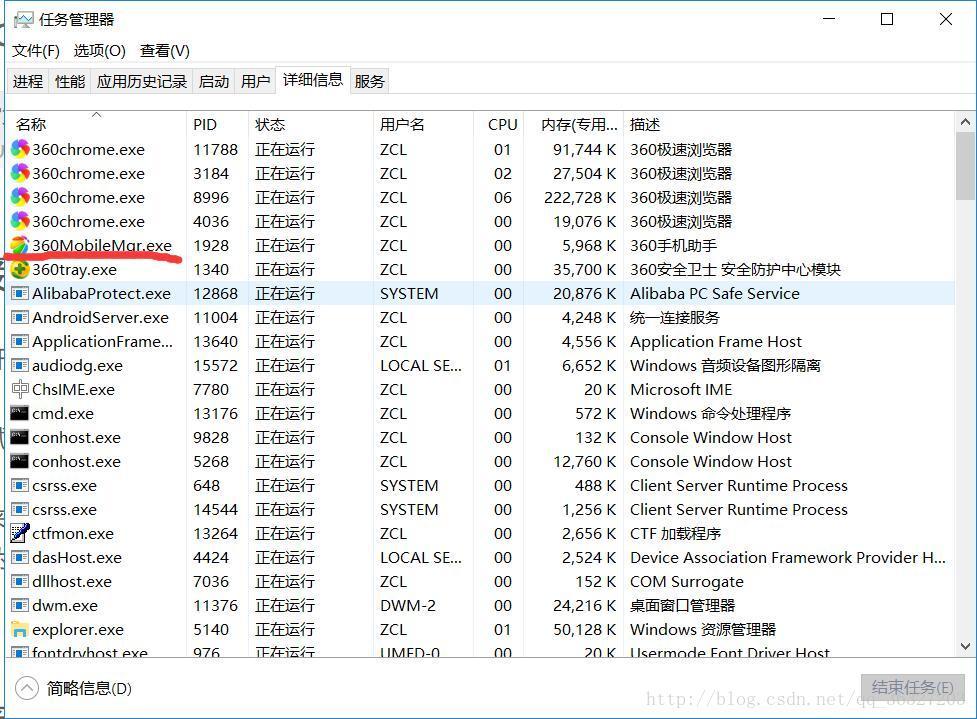Click the dllhost.exe process icon
The height and width of the screenshot is (719, 977).
tap(20, 581)
